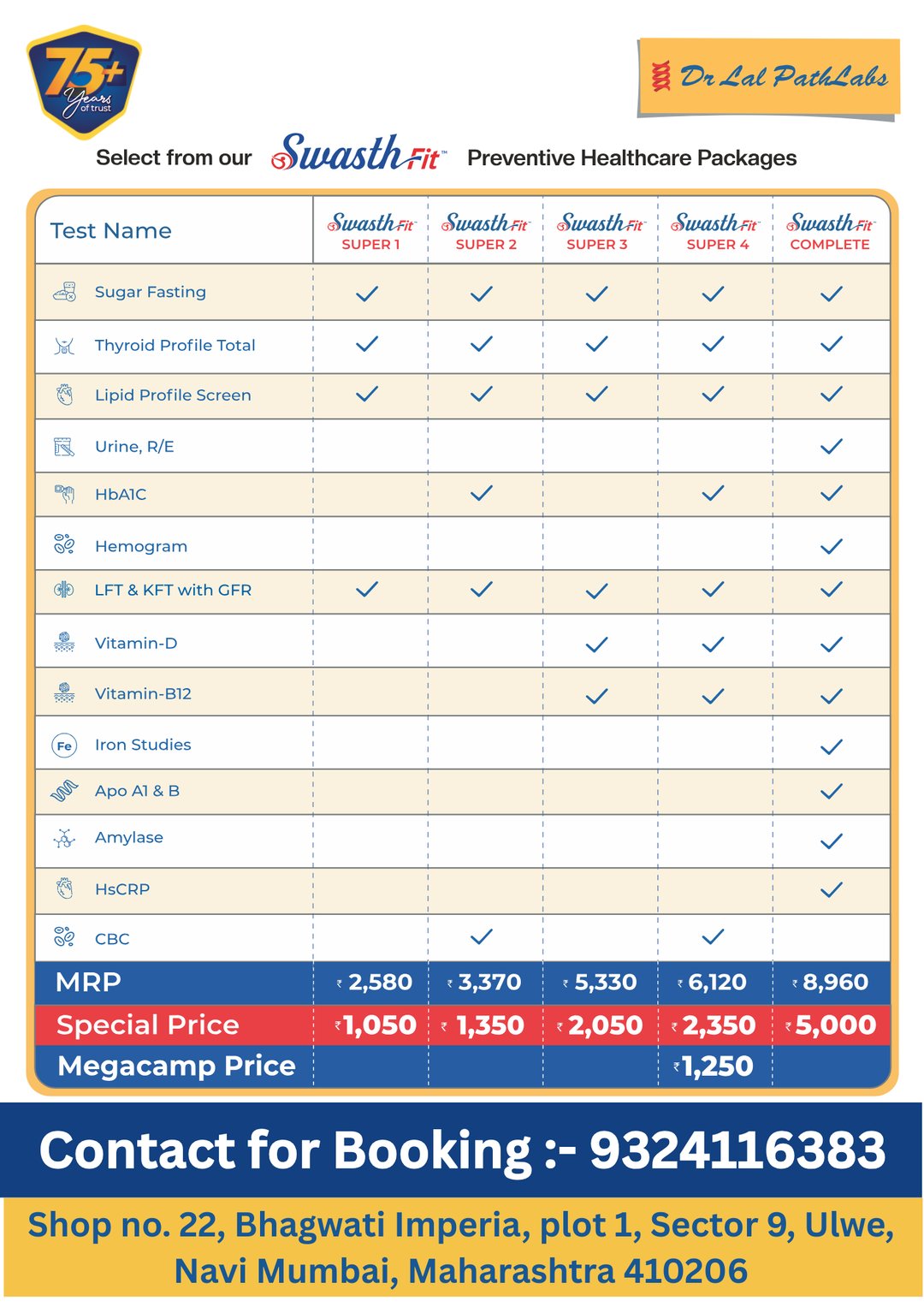The width and height of the screenshot is (924, 1307).
Task: Click the Urine R/E row icon
Action: pos(64,446)
